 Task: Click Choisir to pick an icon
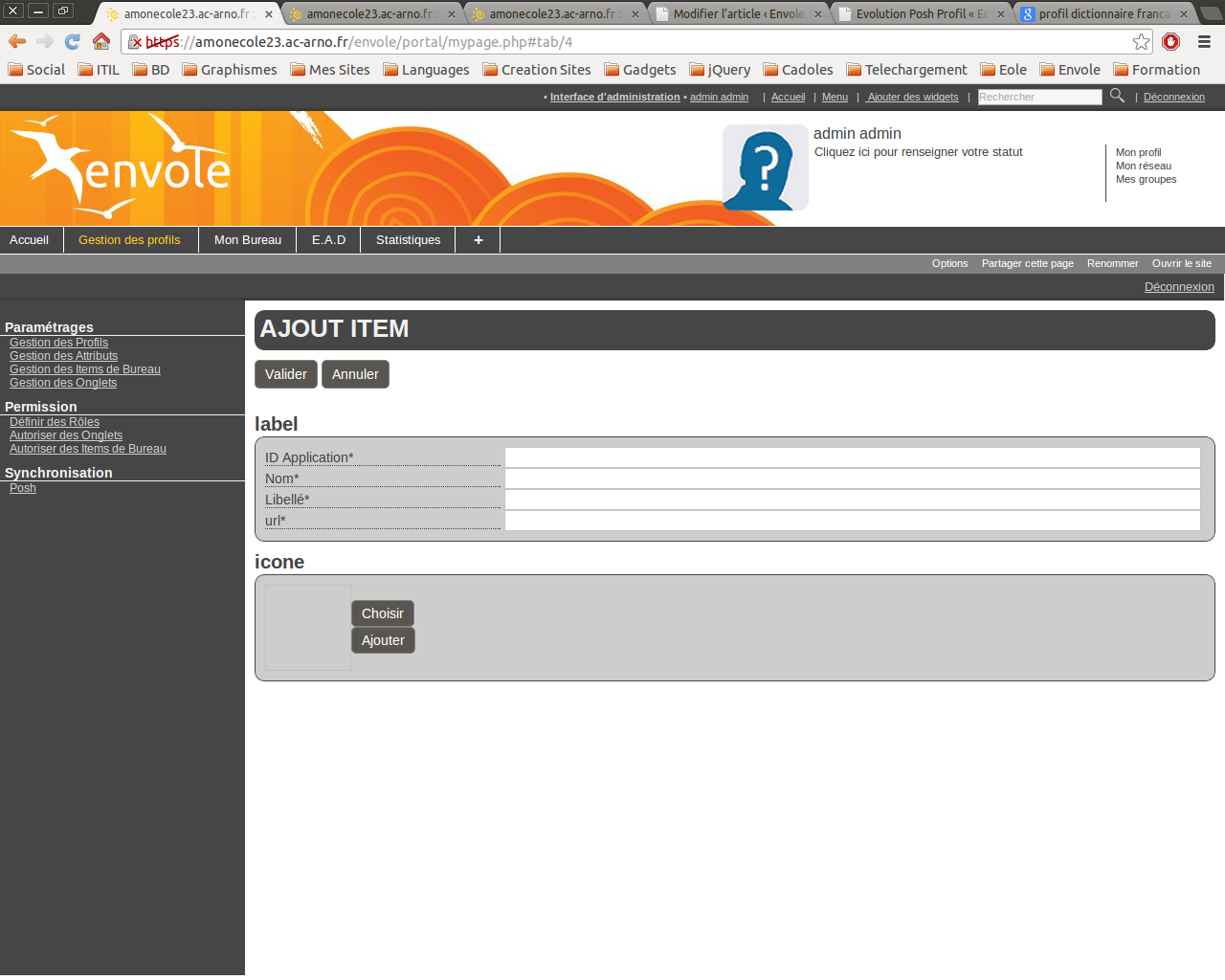coord(382,613)
